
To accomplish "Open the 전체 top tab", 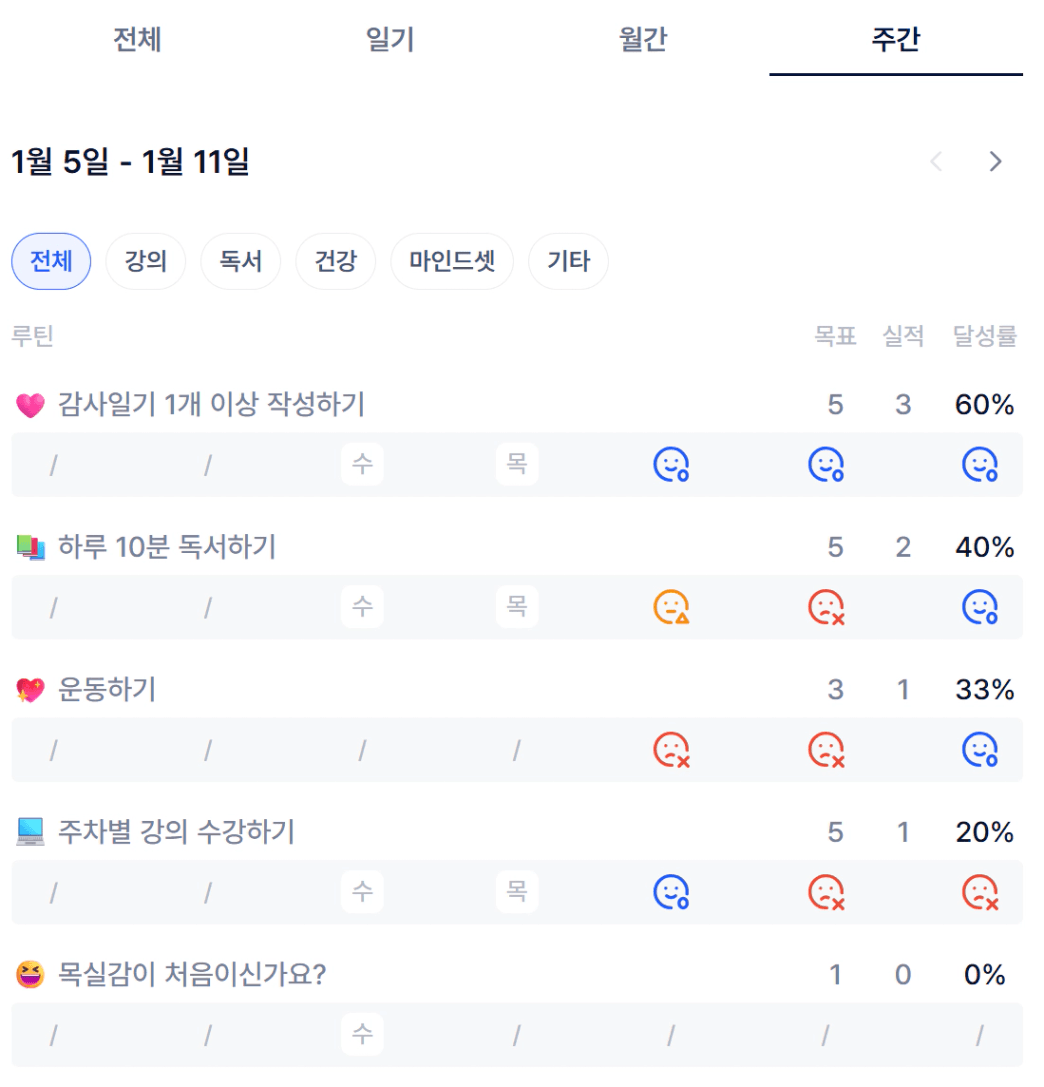I will (137, 40).
